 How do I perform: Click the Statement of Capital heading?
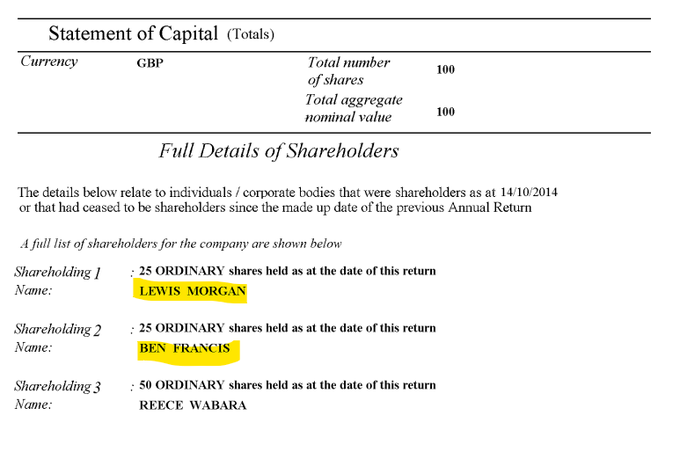[133, 33]
